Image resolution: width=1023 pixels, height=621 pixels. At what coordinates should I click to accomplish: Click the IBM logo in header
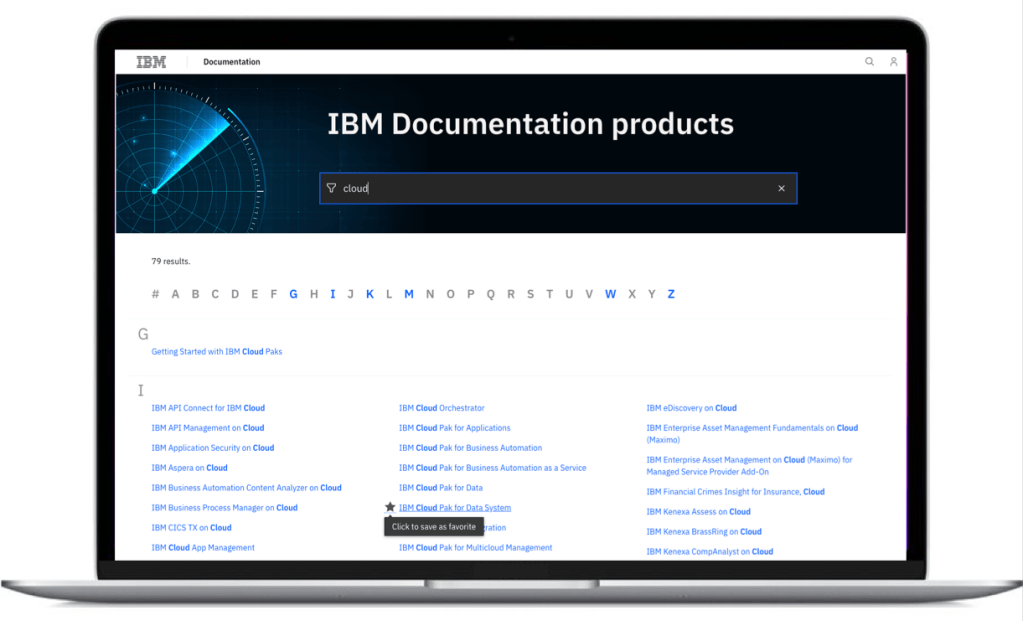pyautogui.click(x=151, y=62)
